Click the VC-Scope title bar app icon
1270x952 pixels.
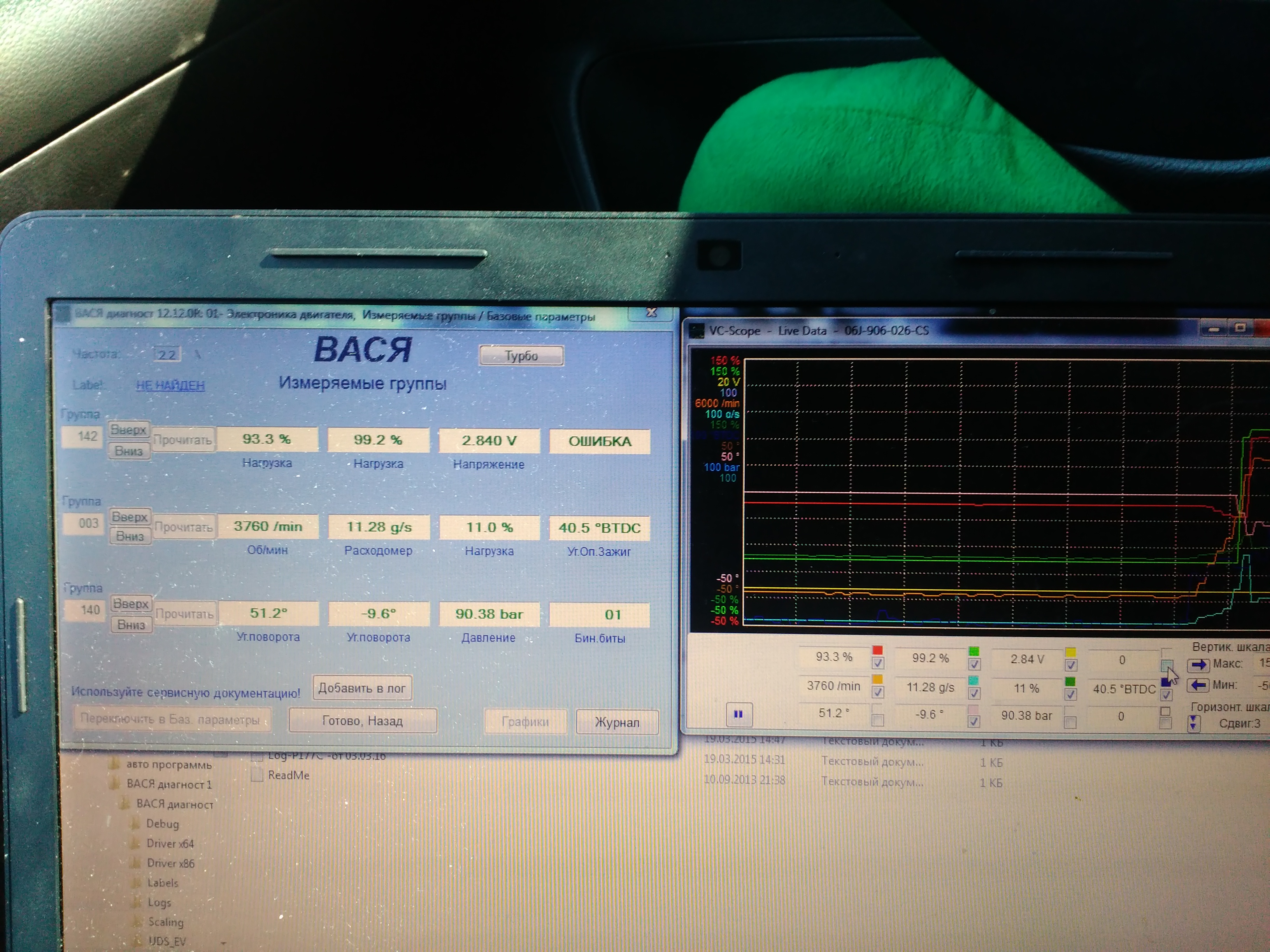[696, 331]
